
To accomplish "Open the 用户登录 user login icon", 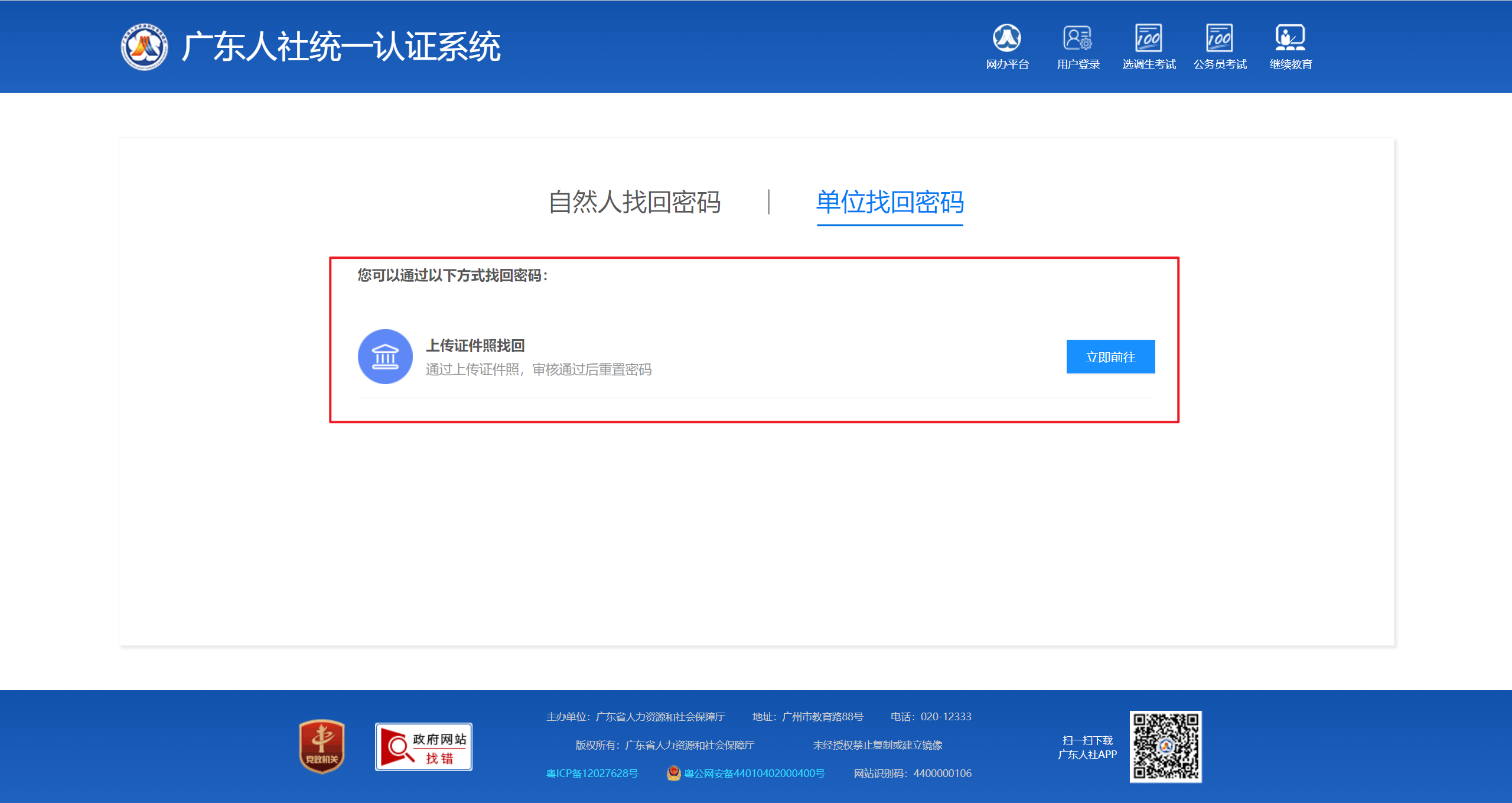I will click(x=1078, y=39).
